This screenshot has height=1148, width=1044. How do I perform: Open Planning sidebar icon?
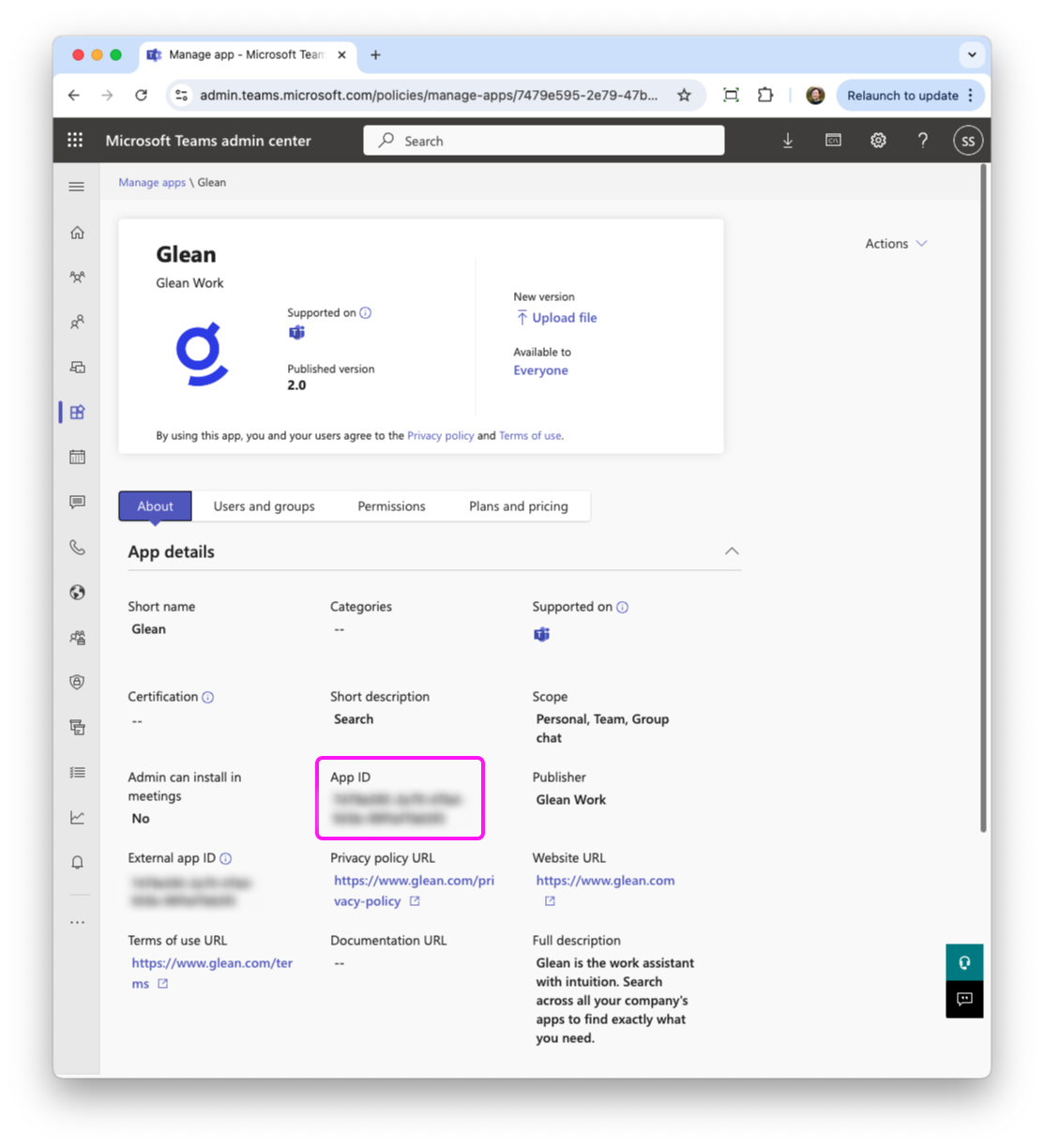[77, 727]
